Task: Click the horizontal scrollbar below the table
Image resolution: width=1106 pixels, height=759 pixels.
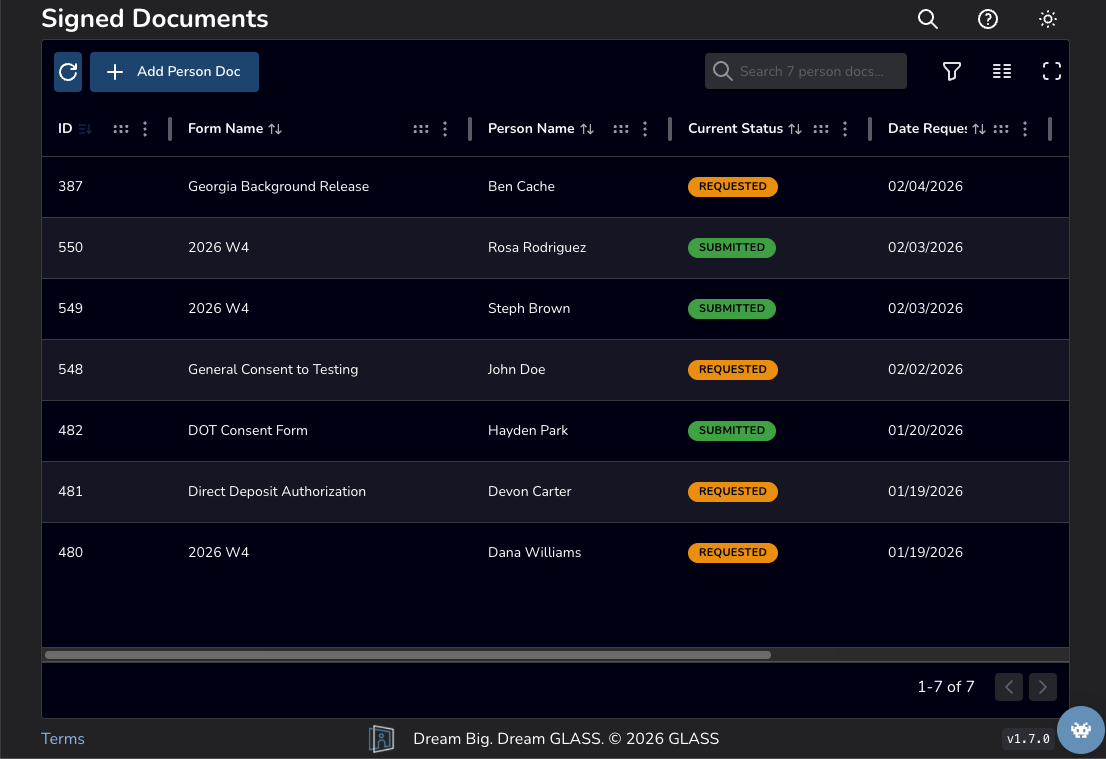Action: (405, 655)
